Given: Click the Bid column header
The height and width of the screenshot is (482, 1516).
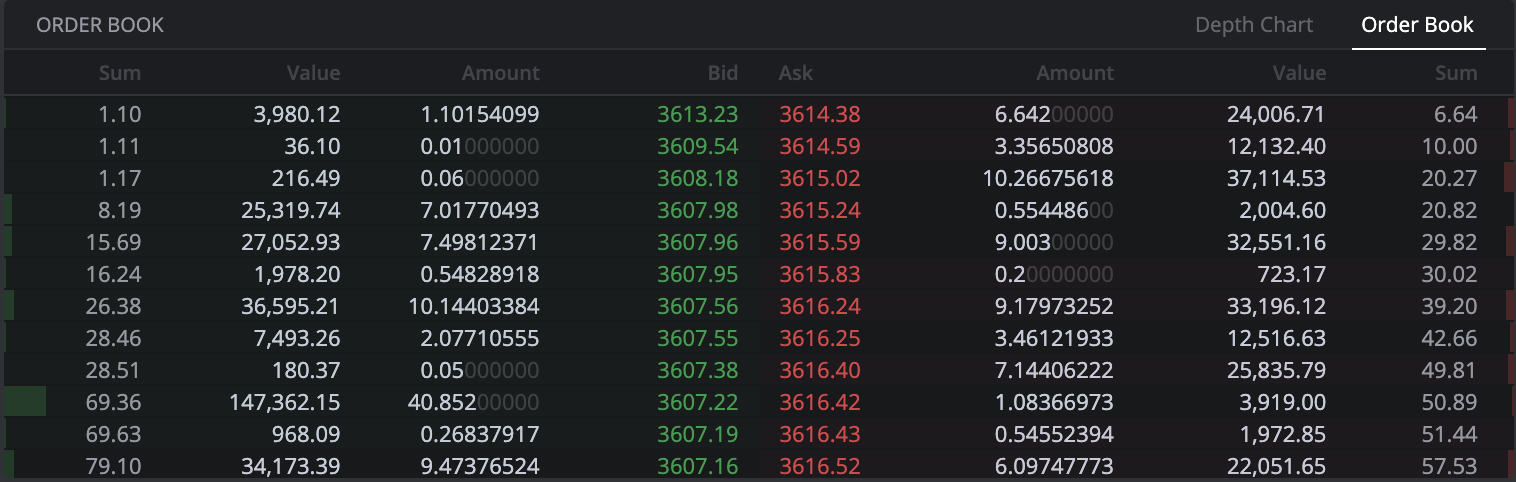Looking at the screenshot, I should click(722, 73).
